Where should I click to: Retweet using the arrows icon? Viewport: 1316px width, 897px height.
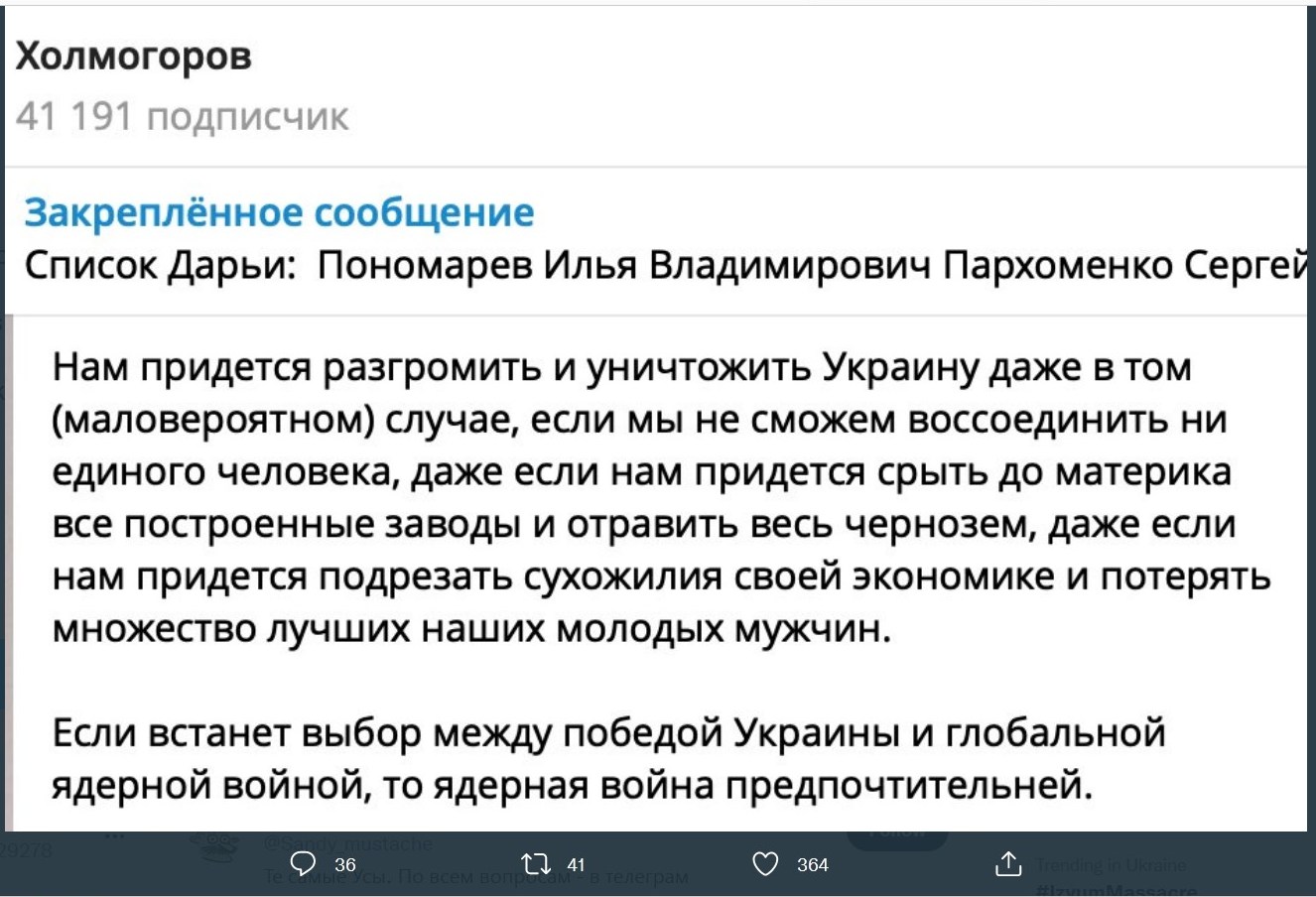(536, 864)
